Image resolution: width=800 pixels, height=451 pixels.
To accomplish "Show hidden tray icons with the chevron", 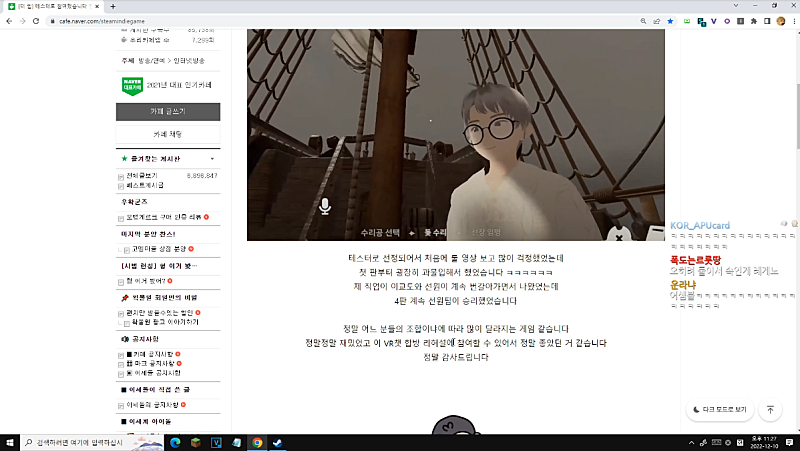I will coord(691,442).
